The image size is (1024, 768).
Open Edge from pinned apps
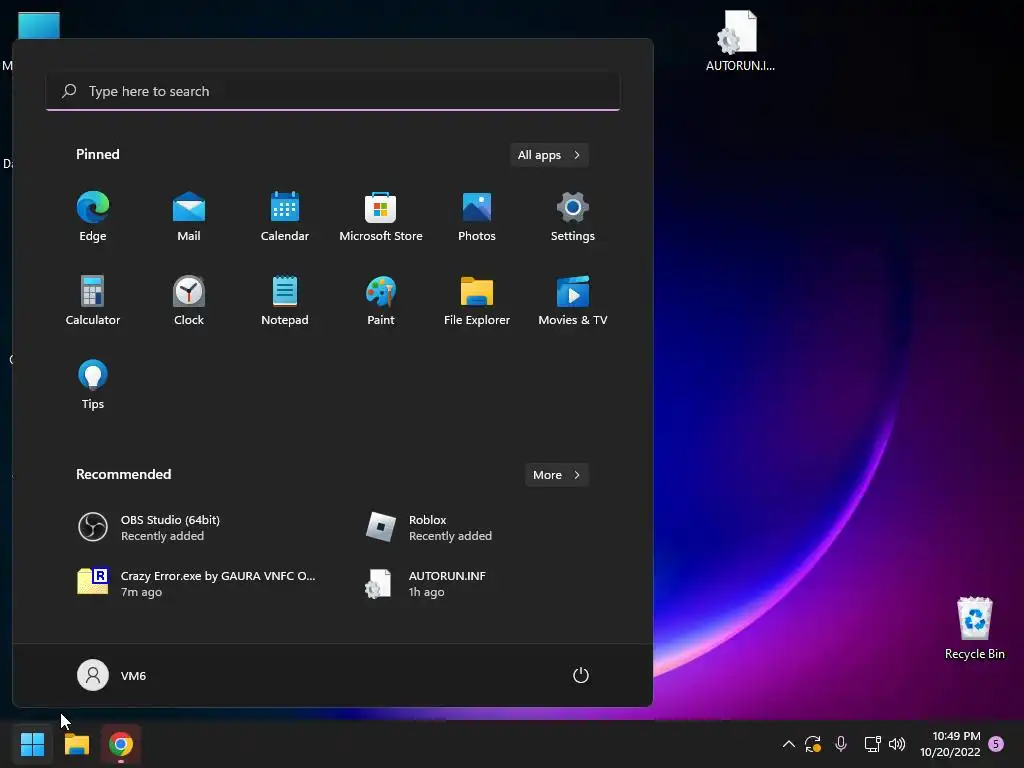[93, 217]
